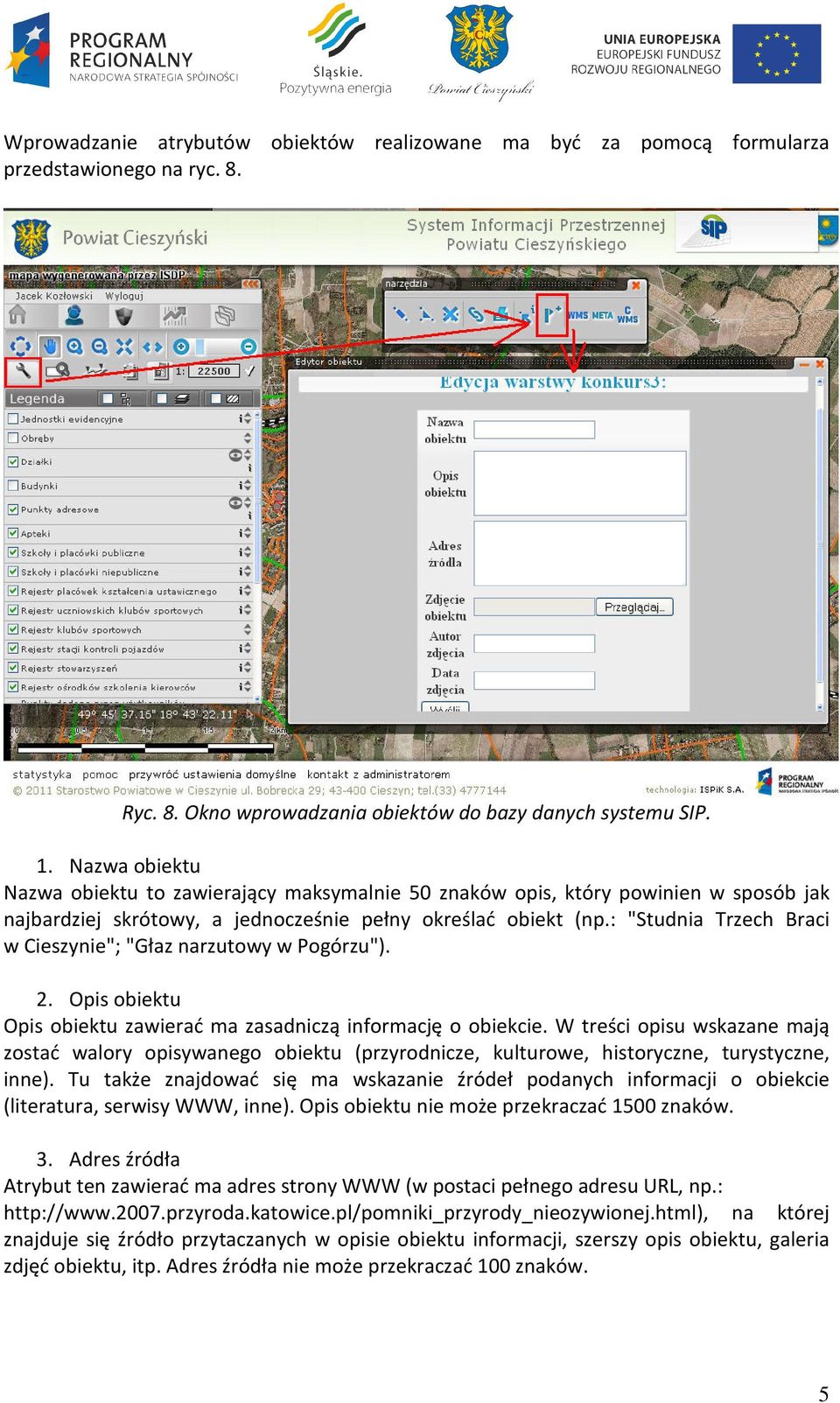840x1403 pixels.
Task: Open kontakt z administratorem link
Action: pos(379,775)
